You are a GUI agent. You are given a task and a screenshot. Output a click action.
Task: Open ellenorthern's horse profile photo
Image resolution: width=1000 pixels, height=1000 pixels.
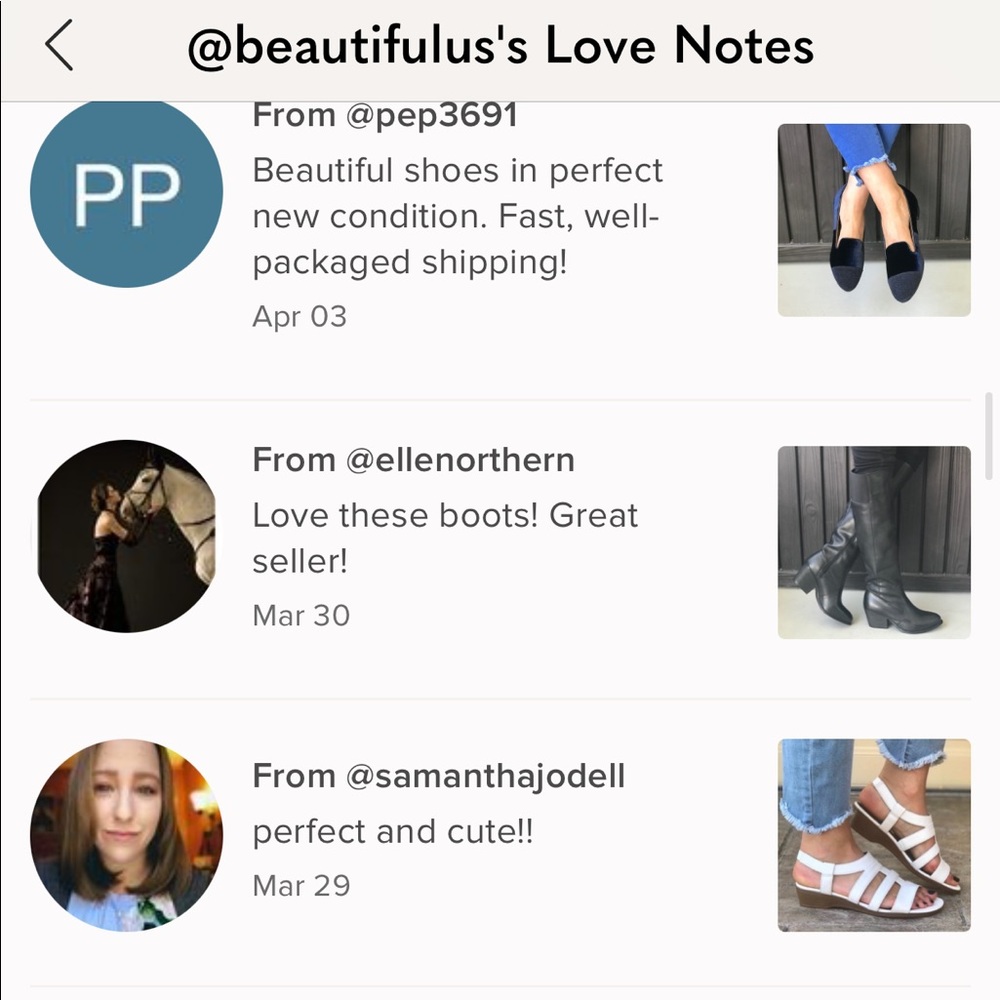click(126, 536)
